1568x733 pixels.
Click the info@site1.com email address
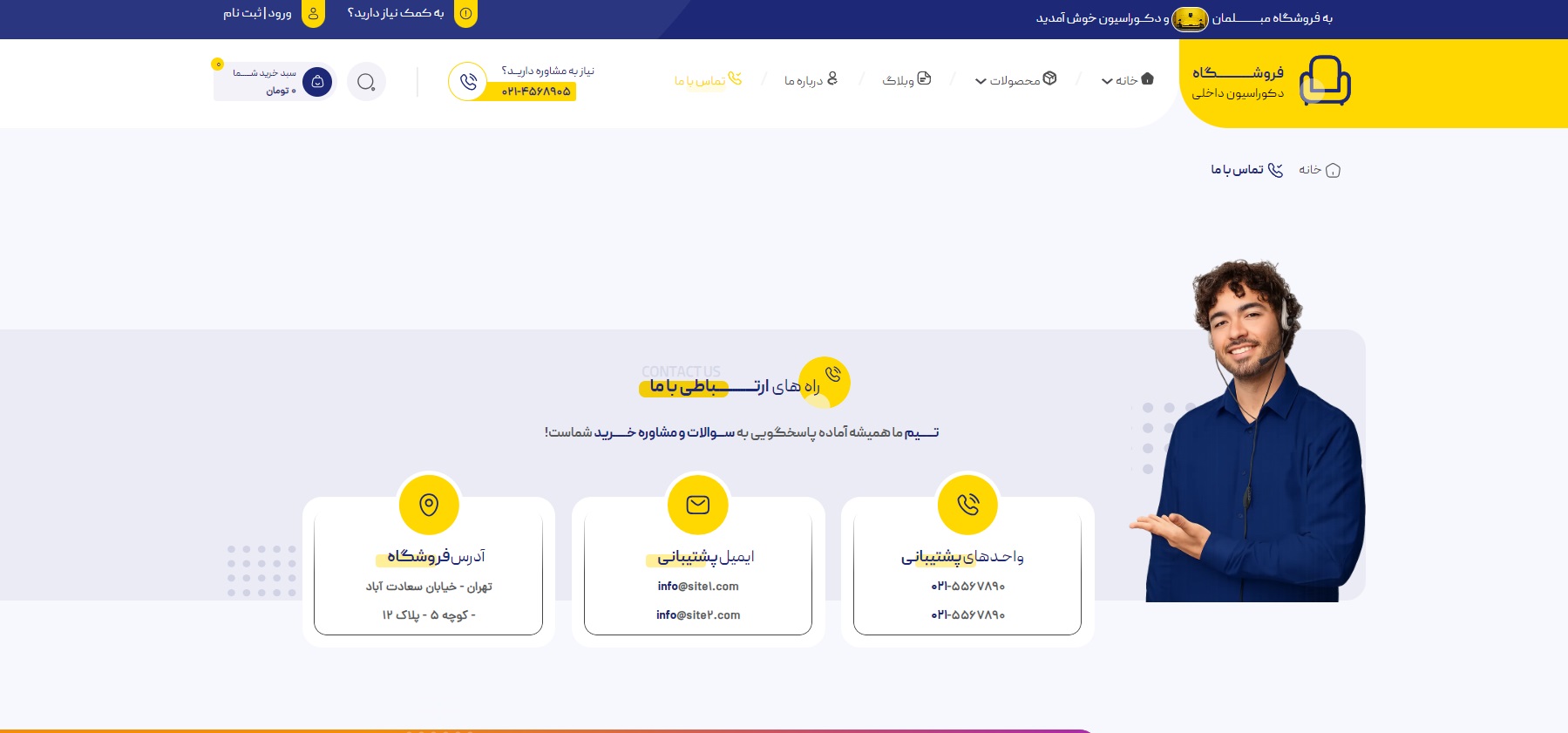[x=698, y=587]
